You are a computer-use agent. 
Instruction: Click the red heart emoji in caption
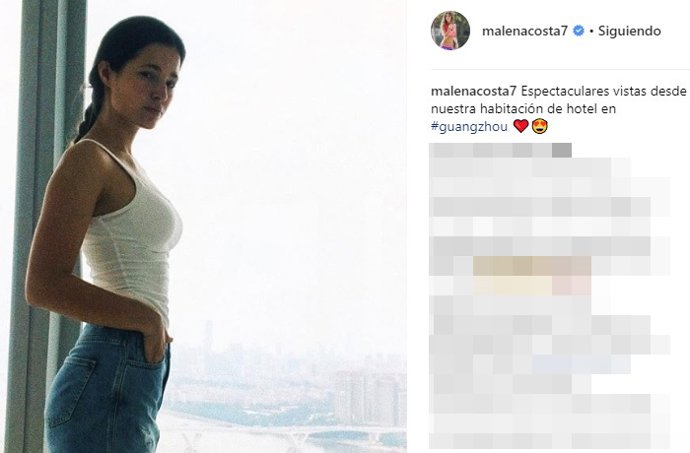click(521, 126)
